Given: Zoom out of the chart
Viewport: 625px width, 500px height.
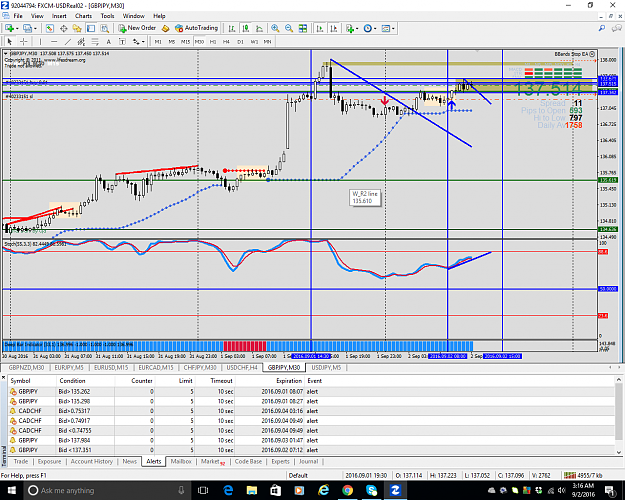Looking at the screenshot, I should (x=289, y=28).
